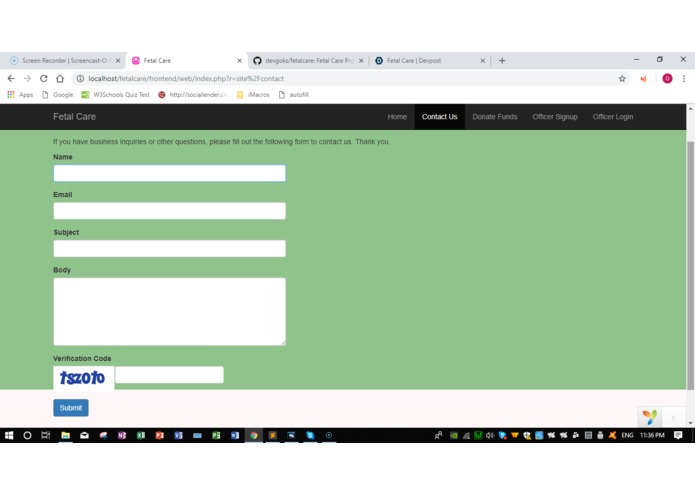Screen dimensions: 695x494
Task: Launch File Explorer from the taskbar
Action: 66,435
